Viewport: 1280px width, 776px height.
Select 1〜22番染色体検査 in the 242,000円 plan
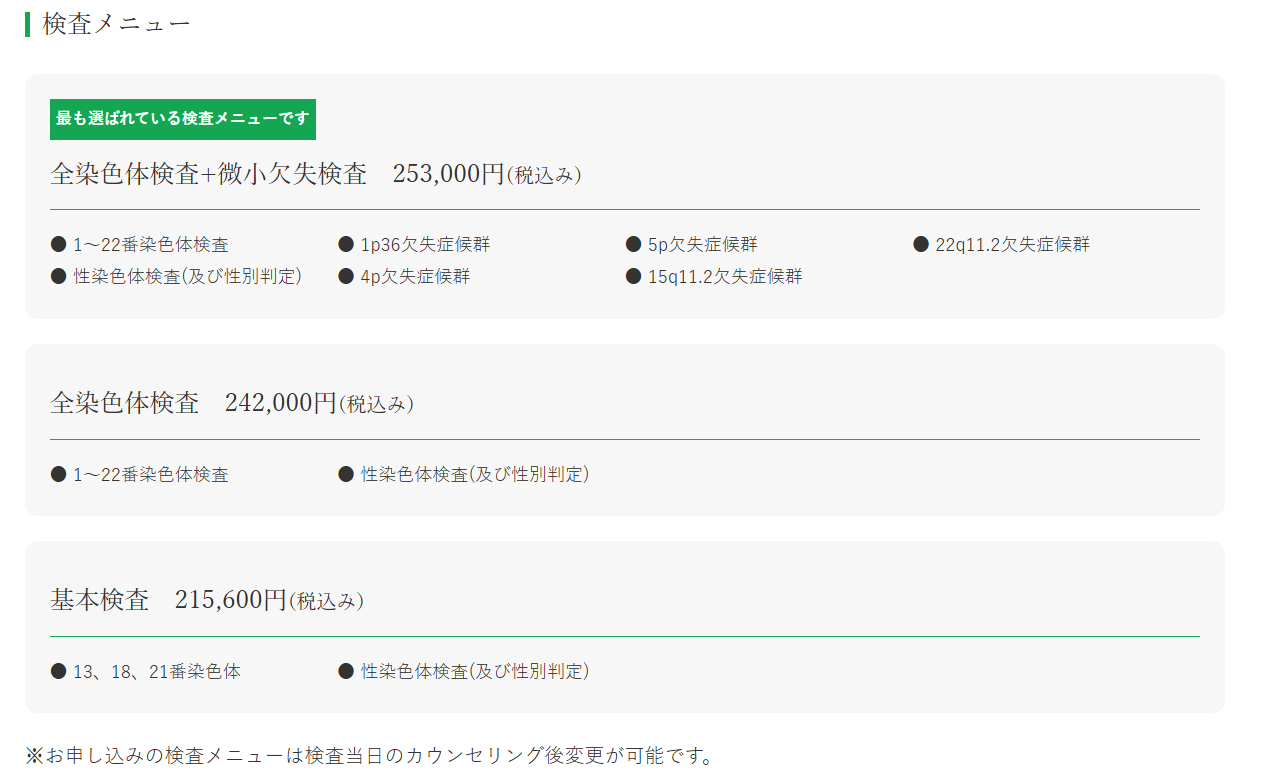[150, 475]
